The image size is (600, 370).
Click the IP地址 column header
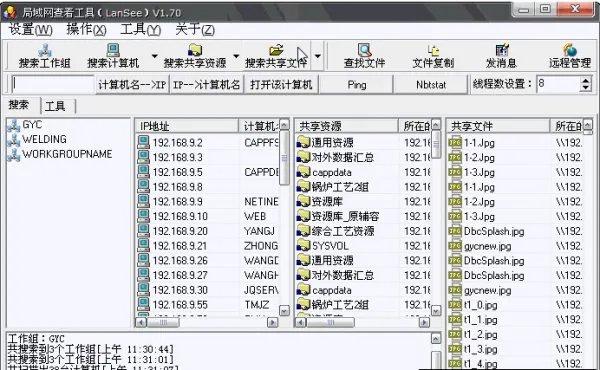pos(187,126)
